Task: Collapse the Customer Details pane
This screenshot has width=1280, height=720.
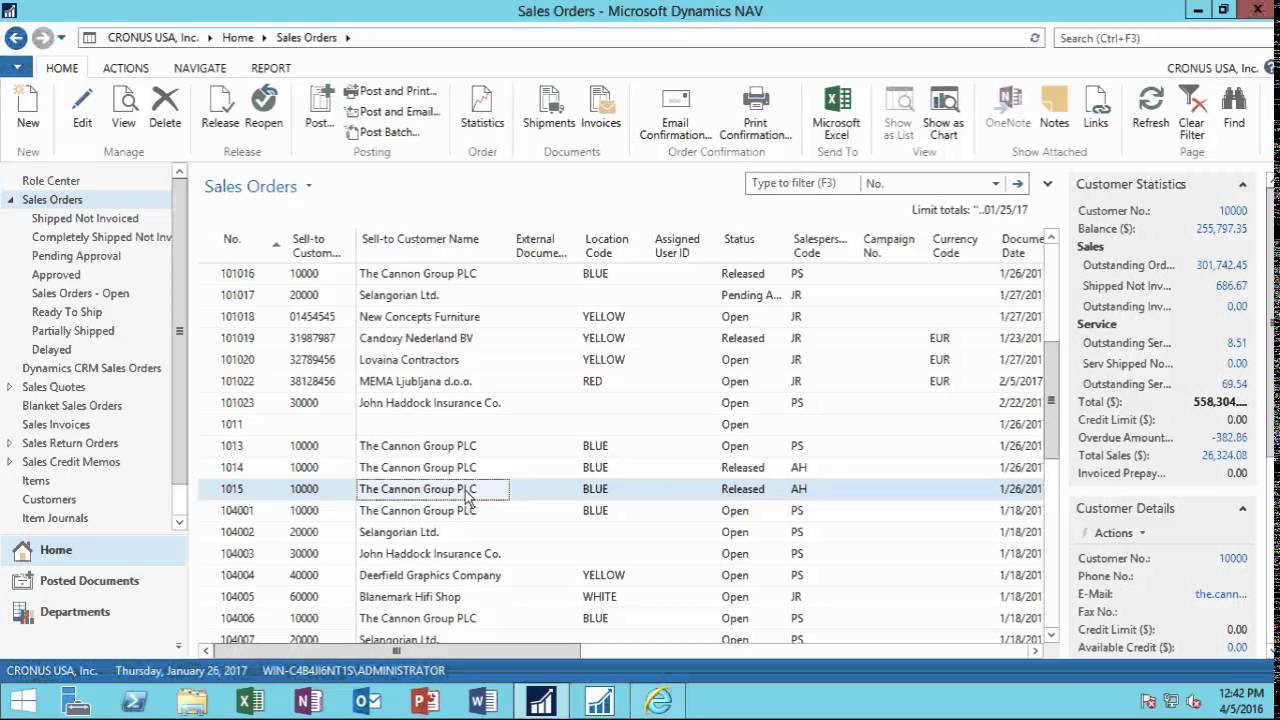Action: [1243, 509]
